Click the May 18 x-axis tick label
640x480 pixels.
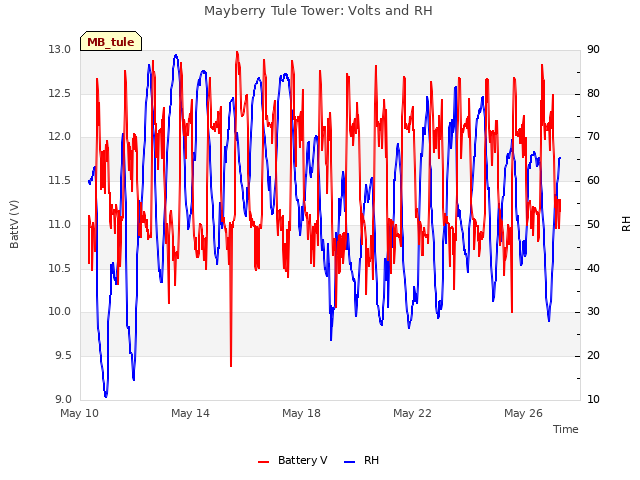tap(301, 413)
